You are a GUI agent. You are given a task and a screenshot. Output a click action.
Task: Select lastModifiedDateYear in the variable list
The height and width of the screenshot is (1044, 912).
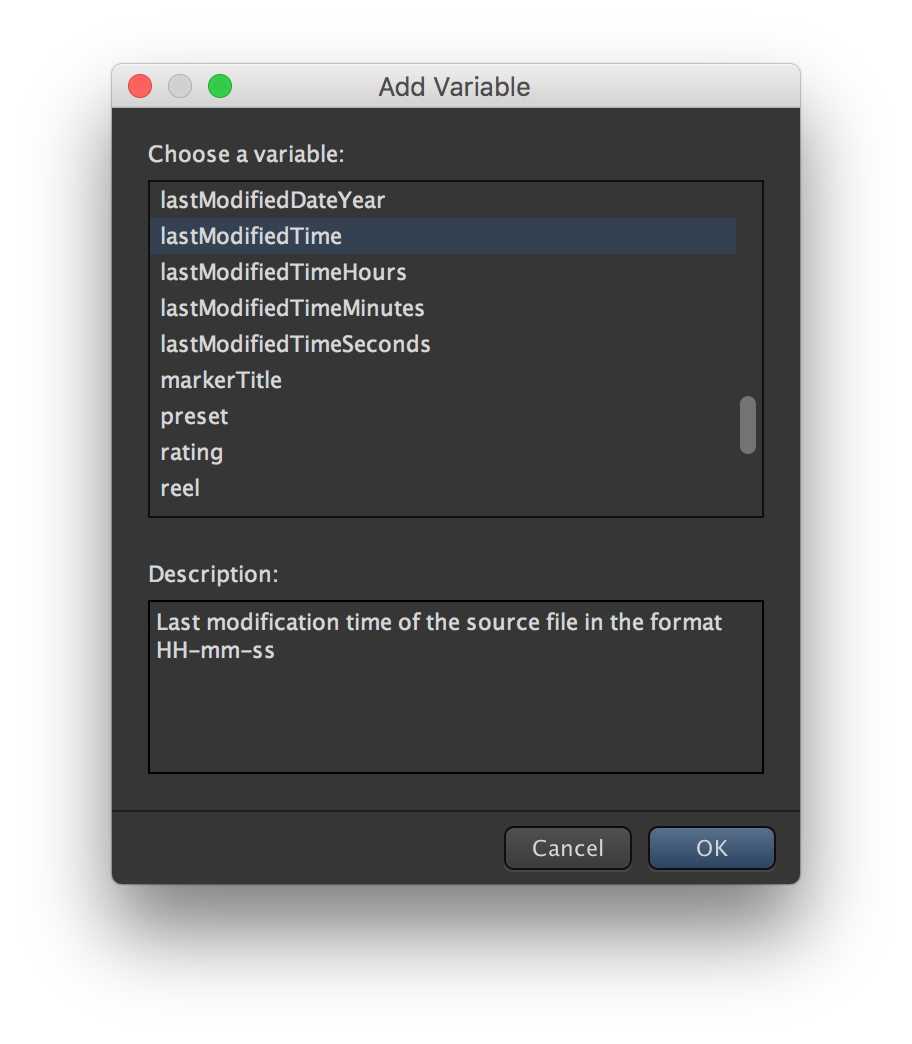(x=443, y=200)
